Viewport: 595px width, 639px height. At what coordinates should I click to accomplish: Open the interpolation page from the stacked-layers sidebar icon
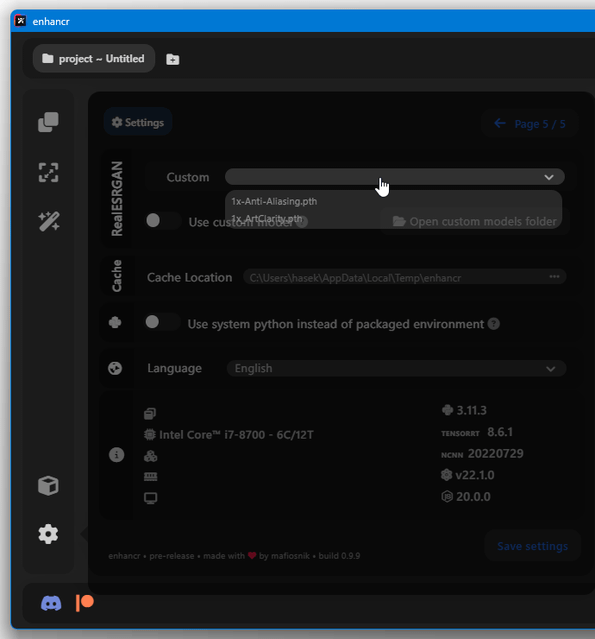[48, 122]
